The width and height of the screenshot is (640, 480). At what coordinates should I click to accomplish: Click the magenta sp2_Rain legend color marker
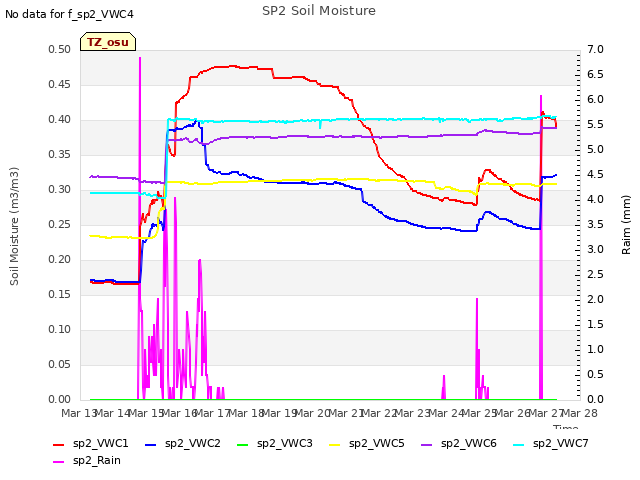pyautogui.click(x=59, y=462)
